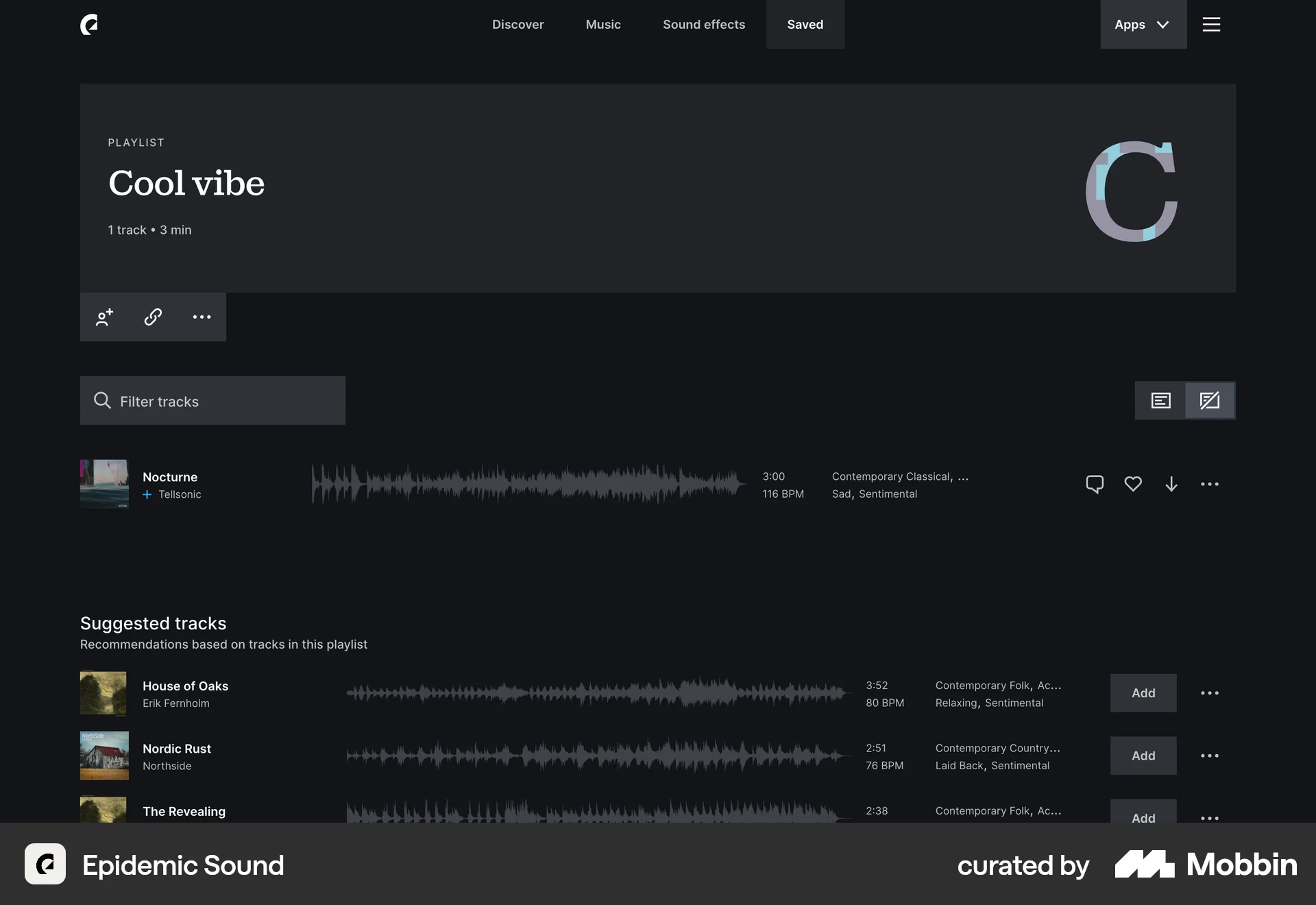Go to the Saved tab

point(805,25)
